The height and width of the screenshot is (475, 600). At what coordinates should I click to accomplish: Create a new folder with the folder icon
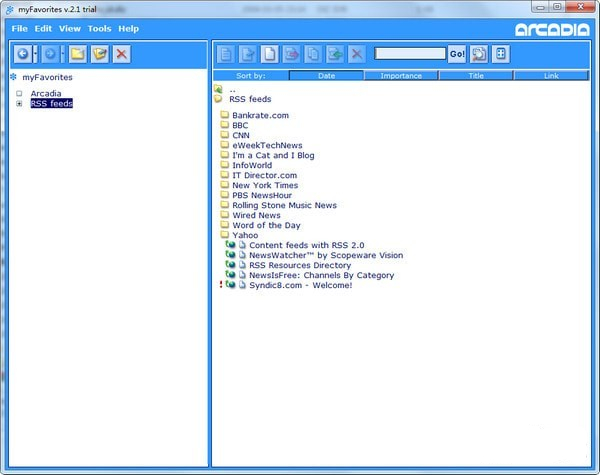78,54
